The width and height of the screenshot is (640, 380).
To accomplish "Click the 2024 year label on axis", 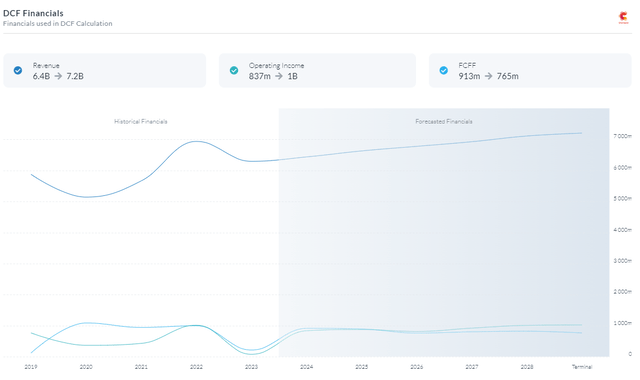I will pyautogui.click(x=307, y=367).
